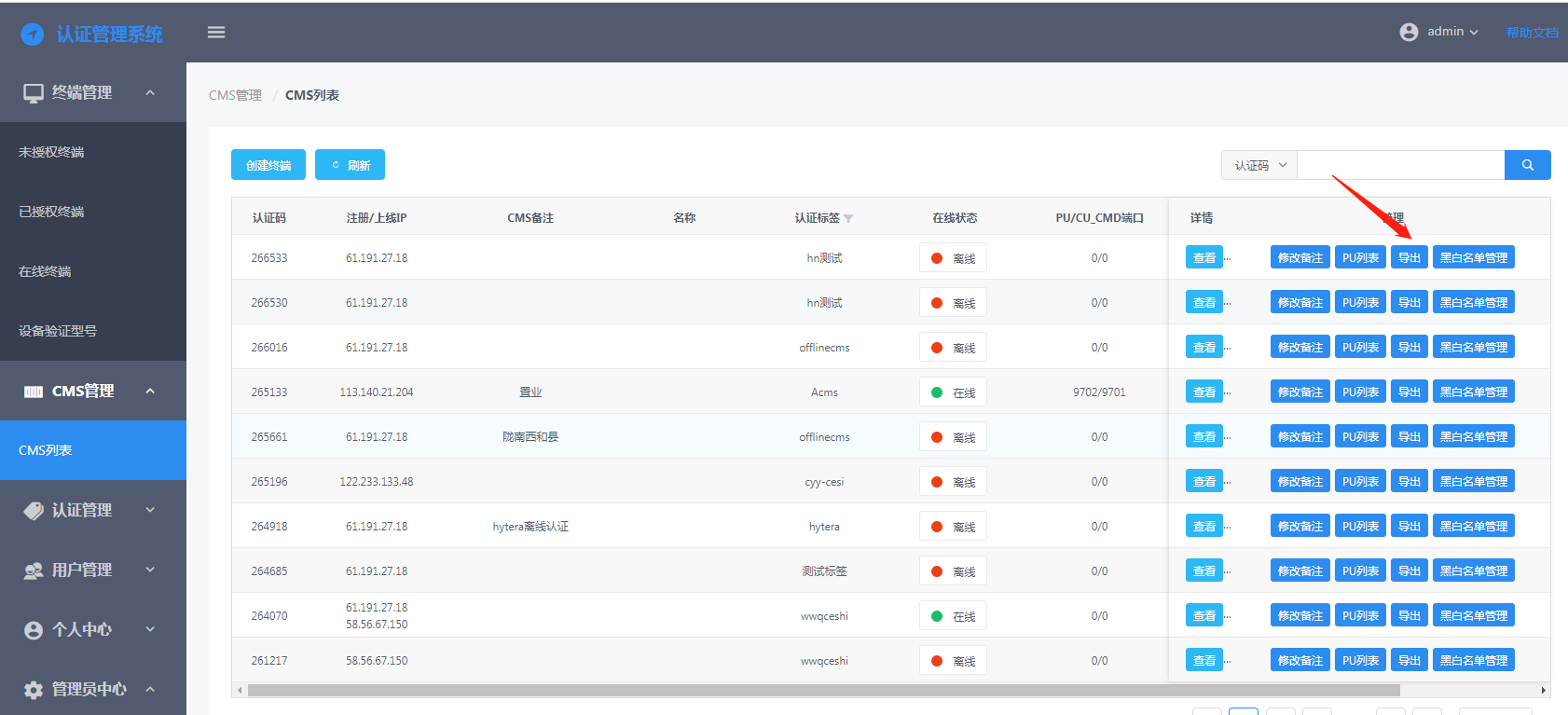Click the 创建终端 button
Image resolution: width=1568 pixels, height=715 pixels.
[268, 165]
